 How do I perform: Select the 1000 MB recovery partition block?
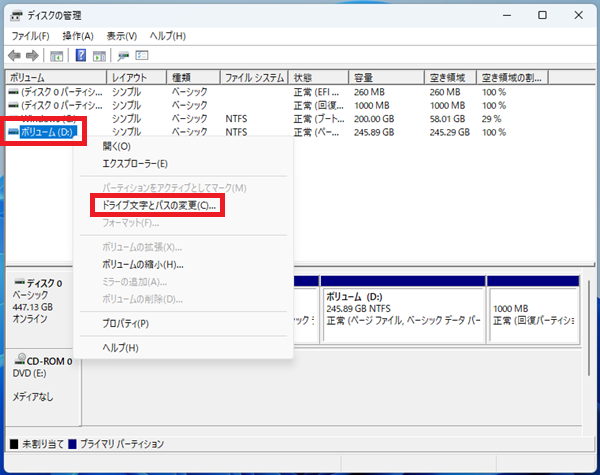point(533,309)
